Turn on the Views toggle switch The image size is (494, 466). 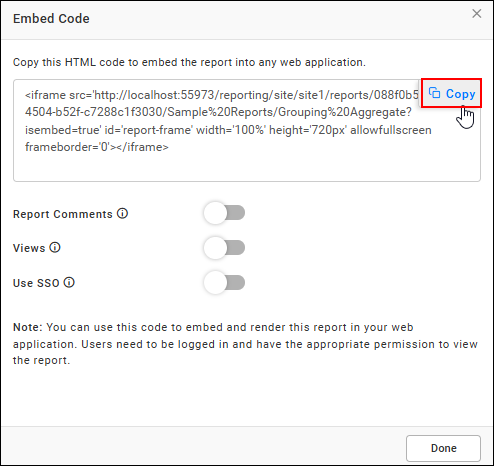224,248
